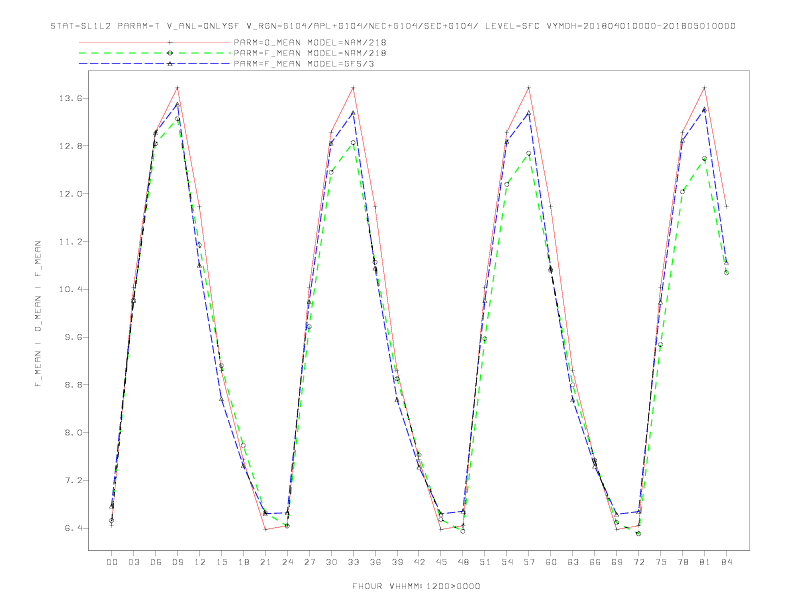Click x-axis forecast hour label 51
The width and height of the screenshot is (792, 612).
coord(485,562)
